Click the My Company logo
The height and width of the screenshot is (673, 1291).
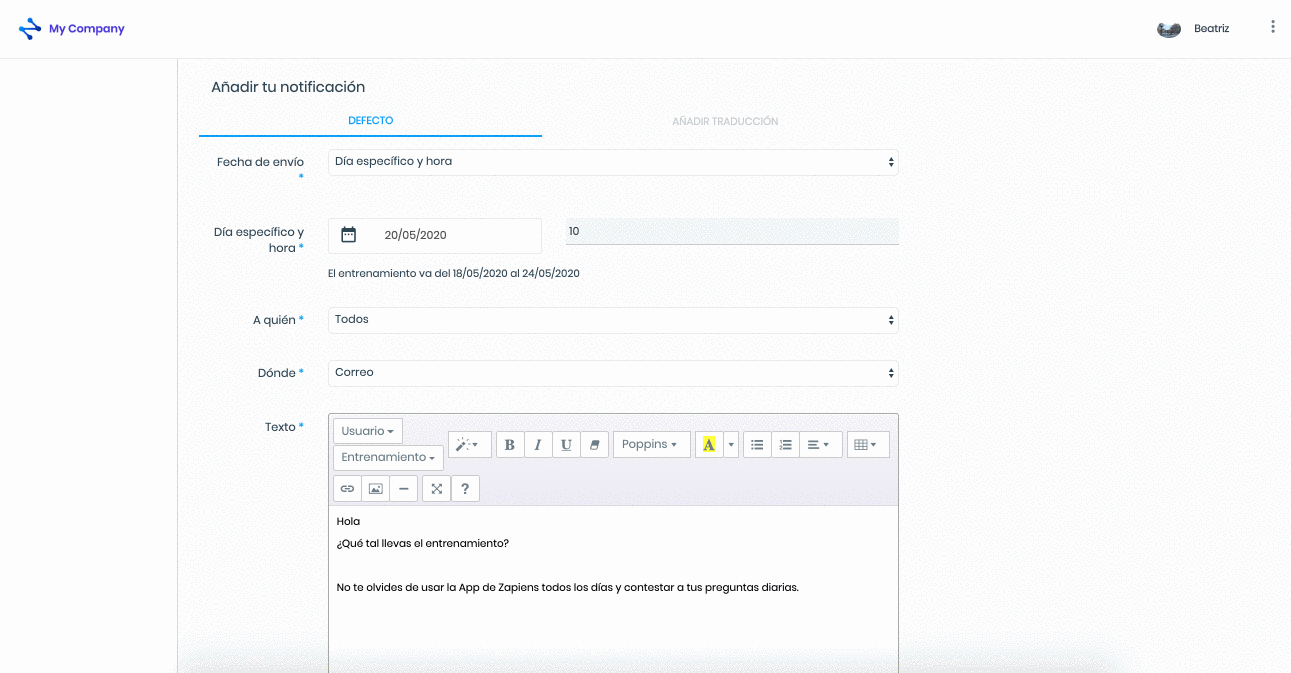[72, 29]
